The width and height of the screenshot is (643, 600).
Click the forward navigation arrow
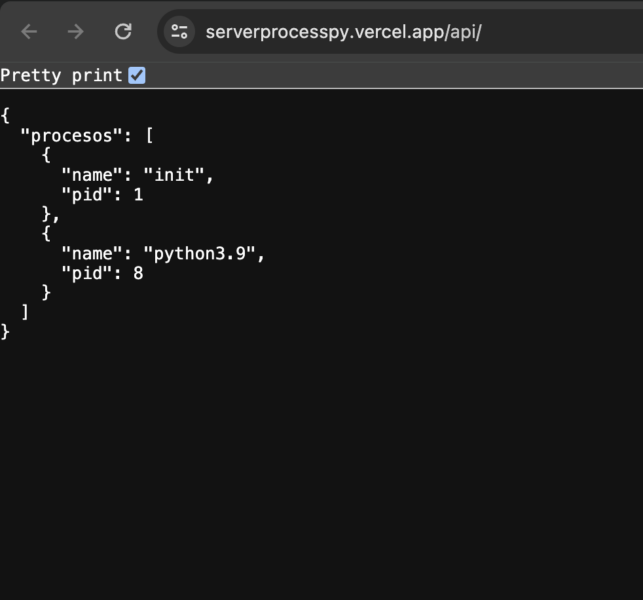point(75,32)
